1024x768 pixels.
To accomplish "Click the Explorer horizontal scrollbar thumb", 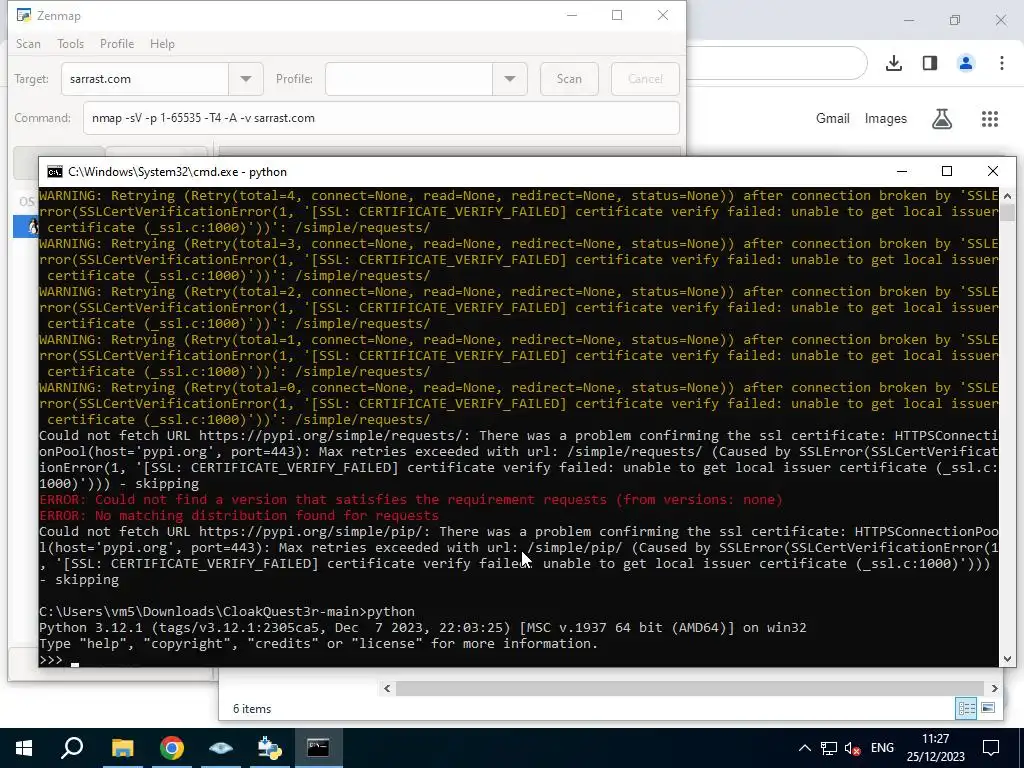I will click(x=690, y=688).
